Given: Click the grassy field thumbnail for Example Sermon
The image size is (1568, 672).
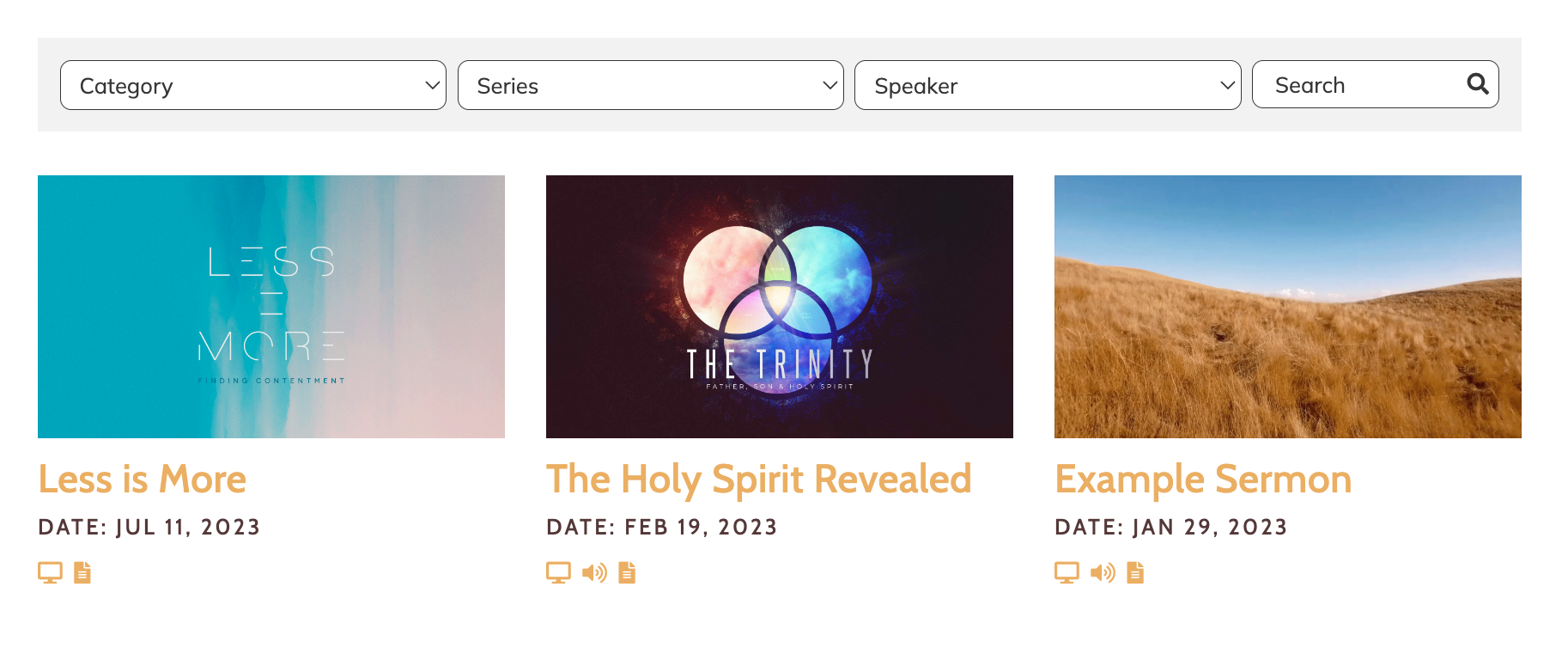Looking at the screenshot, I should [1287, 307].
